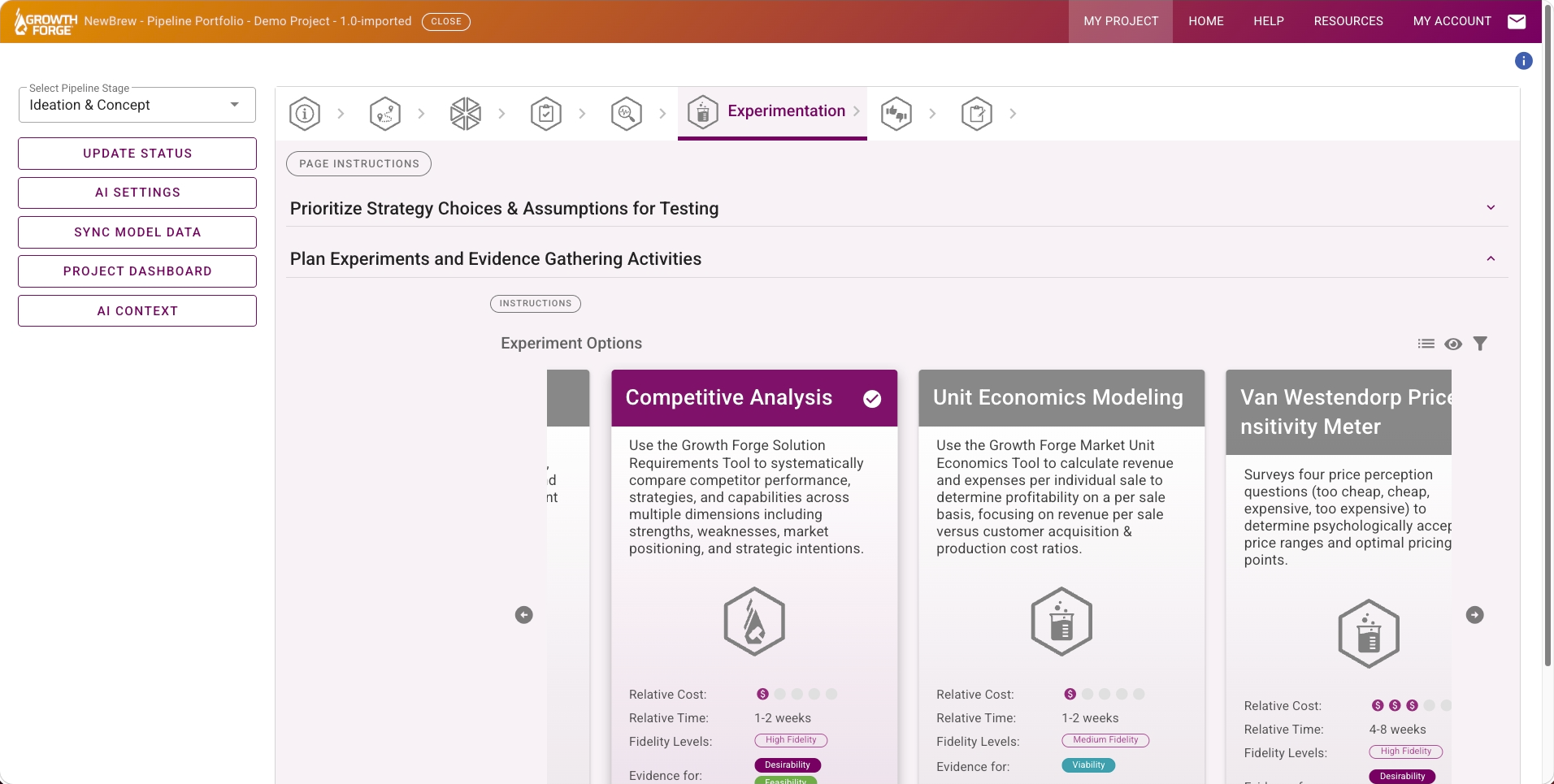The height and width of the screenshot is (784, 1554).
Task: Select Unit Economics Modeling card title
Action: tap(1058, 397)
